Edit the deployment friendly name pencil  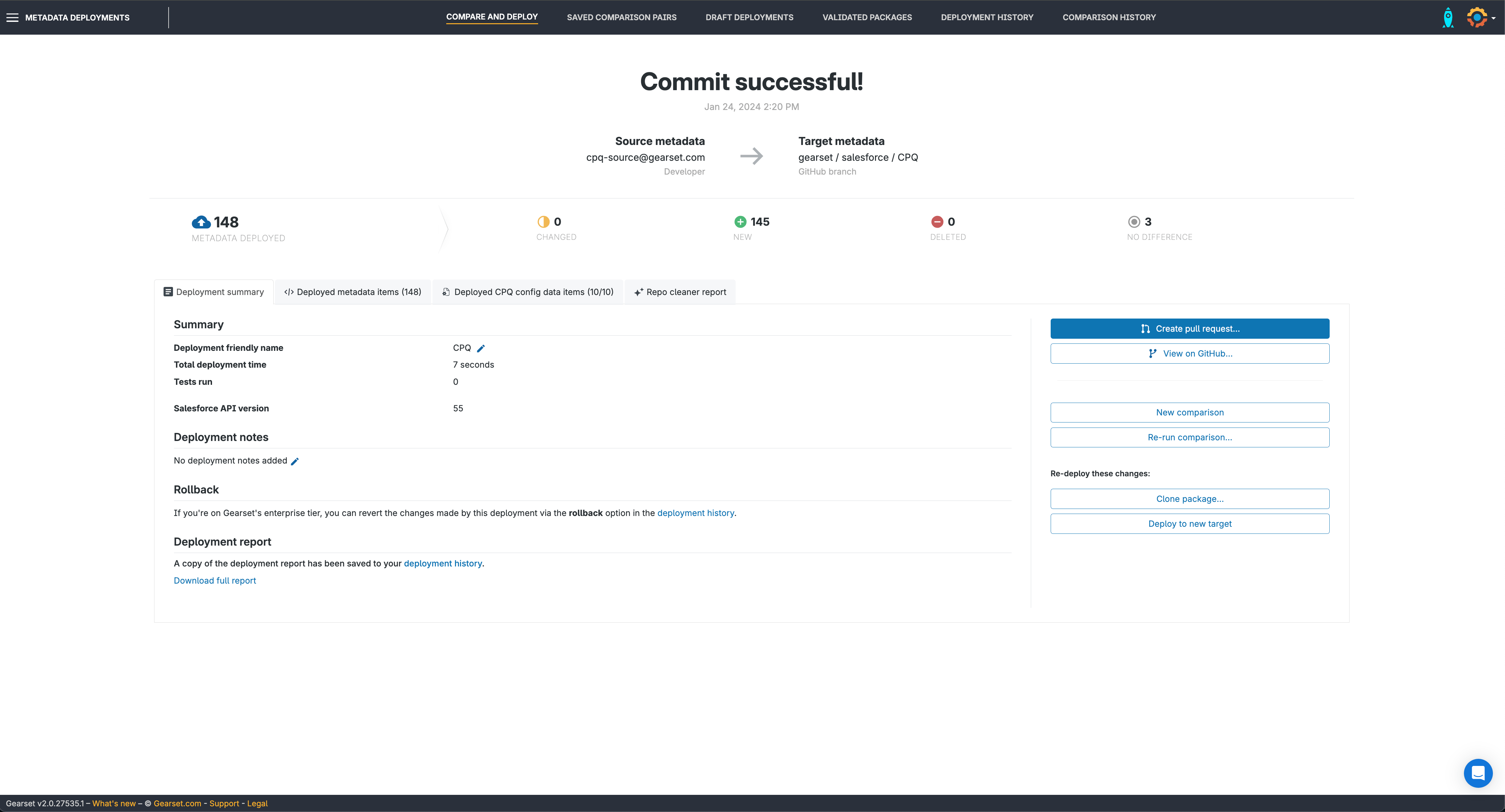481,348
